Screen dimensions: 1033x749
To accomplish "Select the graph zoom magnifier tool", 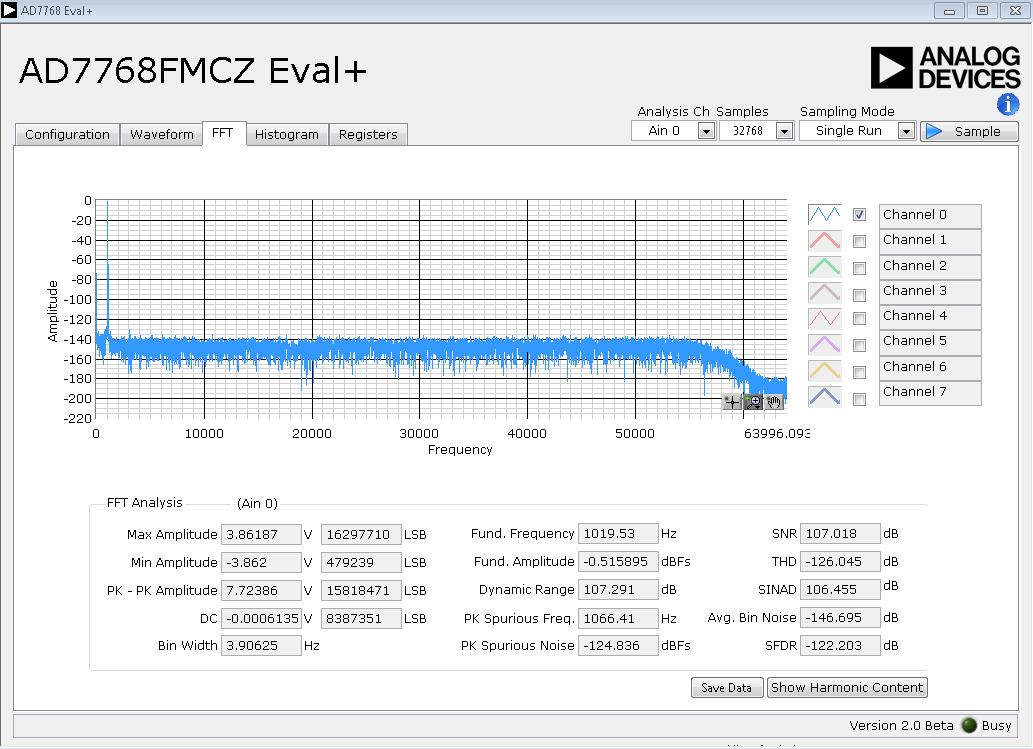I will point(753,401).
